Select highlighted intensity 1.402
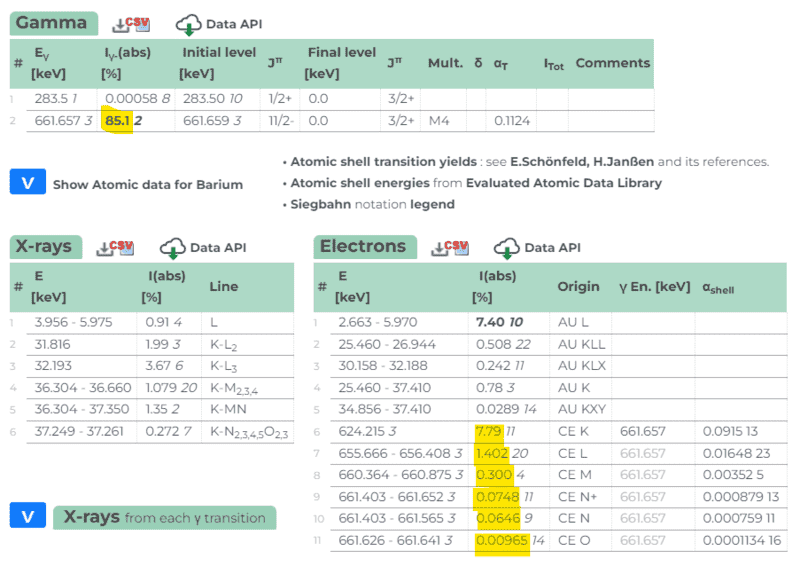The image size is (800, 566). click(x=491, y=453)
